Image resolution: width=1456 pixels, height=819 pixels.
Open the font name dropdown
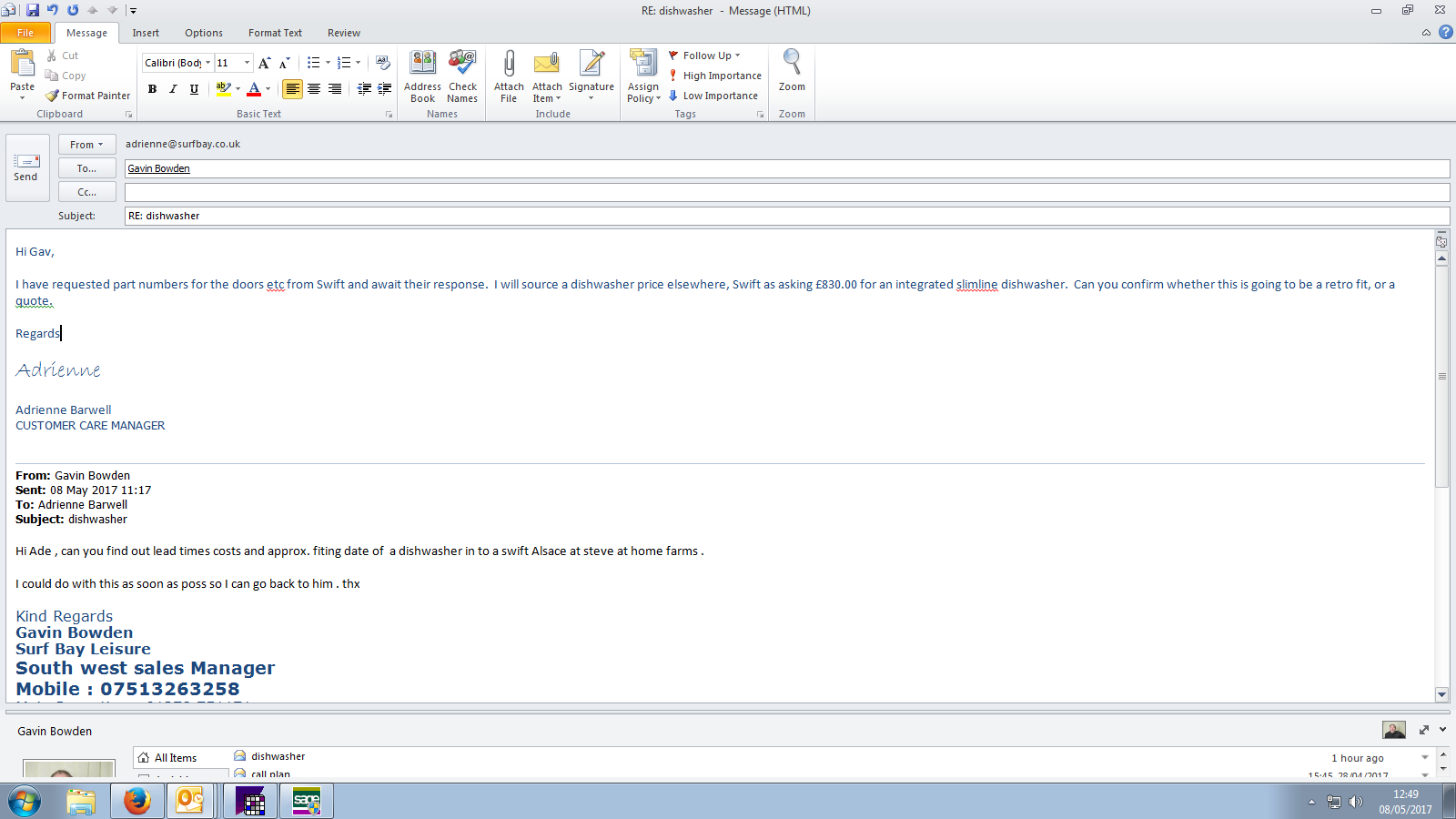(x=207, y=63)
